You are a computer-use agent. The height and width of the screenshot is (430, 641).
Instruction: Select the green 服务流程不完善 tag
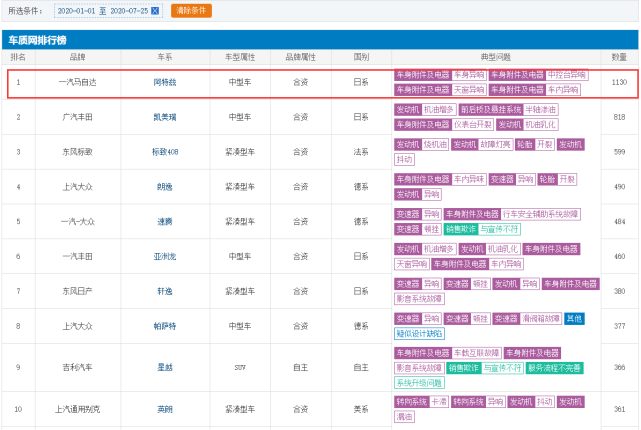[554, 368]
